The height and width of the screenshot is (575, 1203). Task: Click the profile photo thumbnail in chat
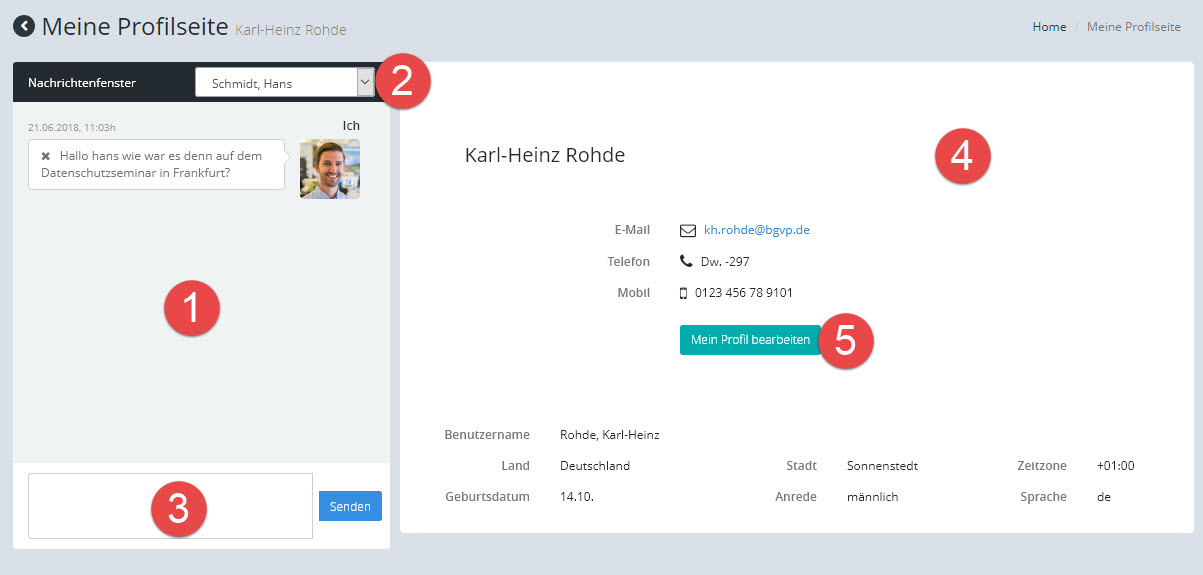click(329, 169)
